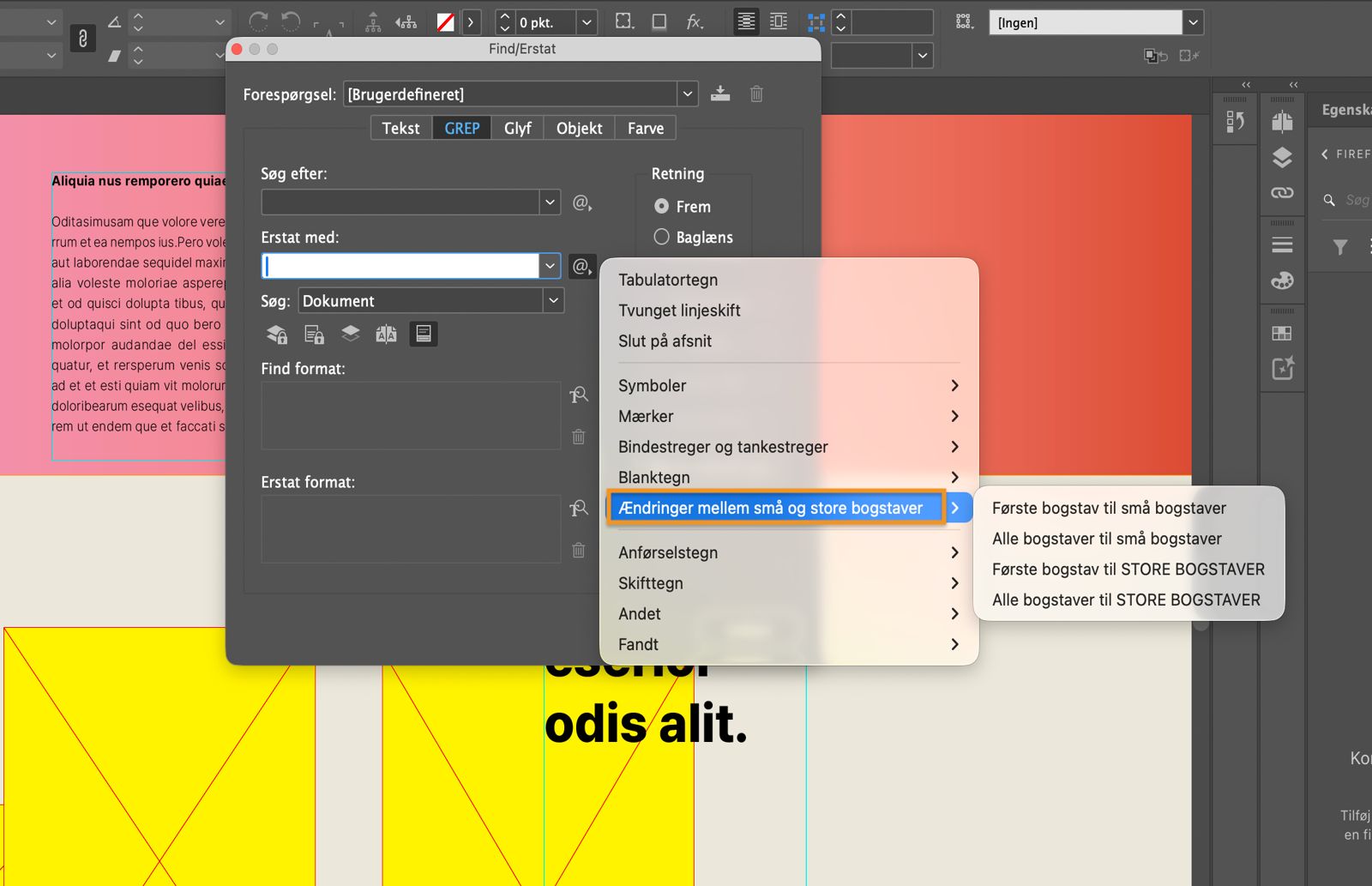Toggle include parent pages icon
1372x886 pixels.
pos(386,335)
